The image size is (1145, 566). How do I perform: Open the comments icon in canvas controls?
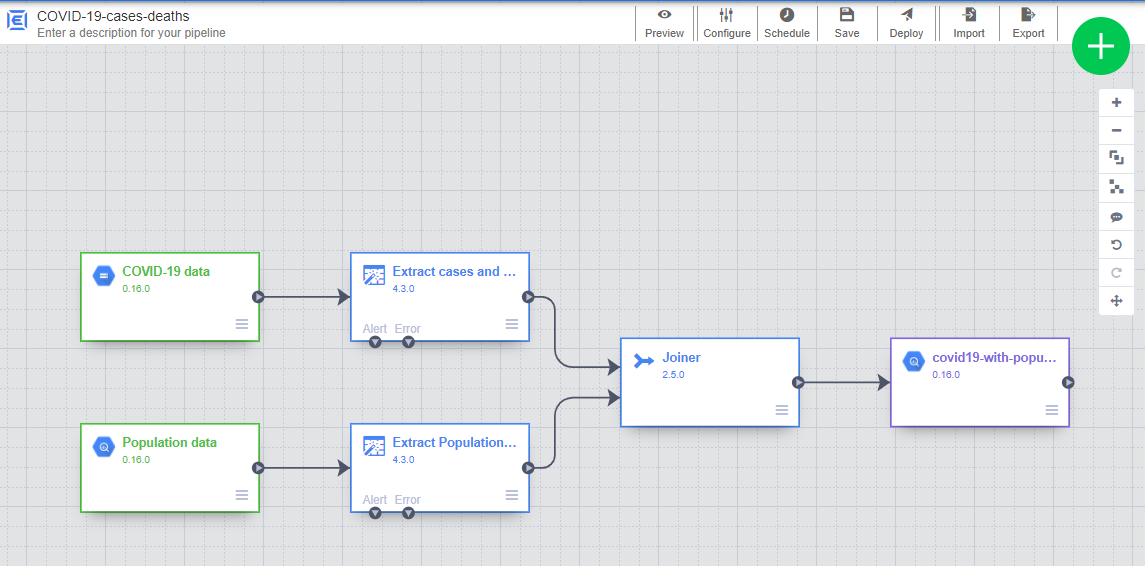pyautogui.click(x=1116, y=217)
